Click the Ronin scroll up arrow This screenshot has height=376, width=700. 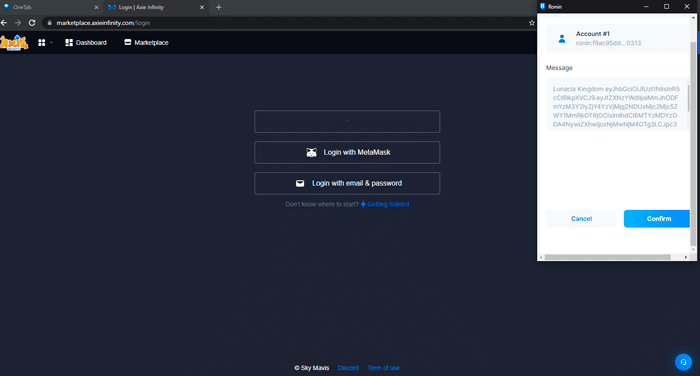coord(693,17)
